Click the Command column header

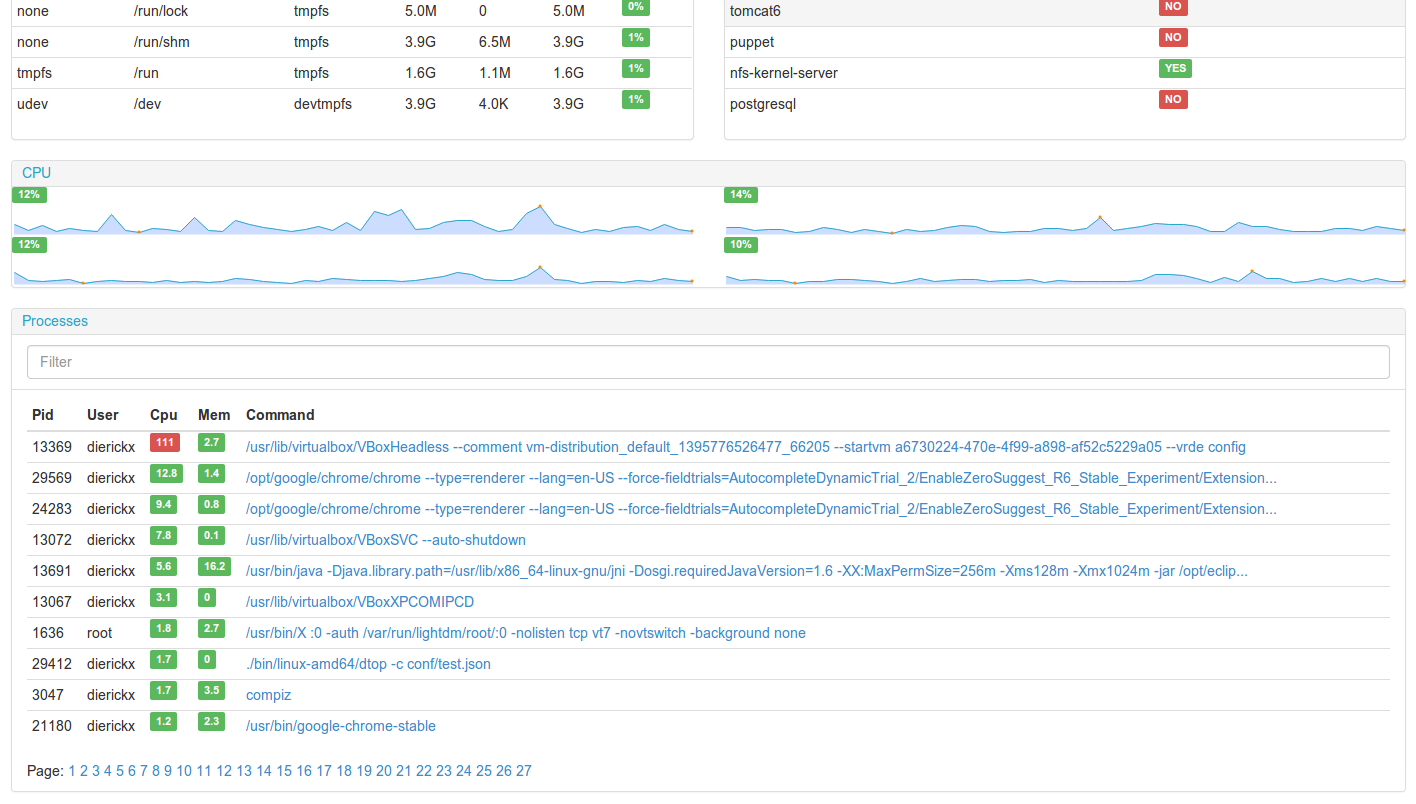click(280, 415)
